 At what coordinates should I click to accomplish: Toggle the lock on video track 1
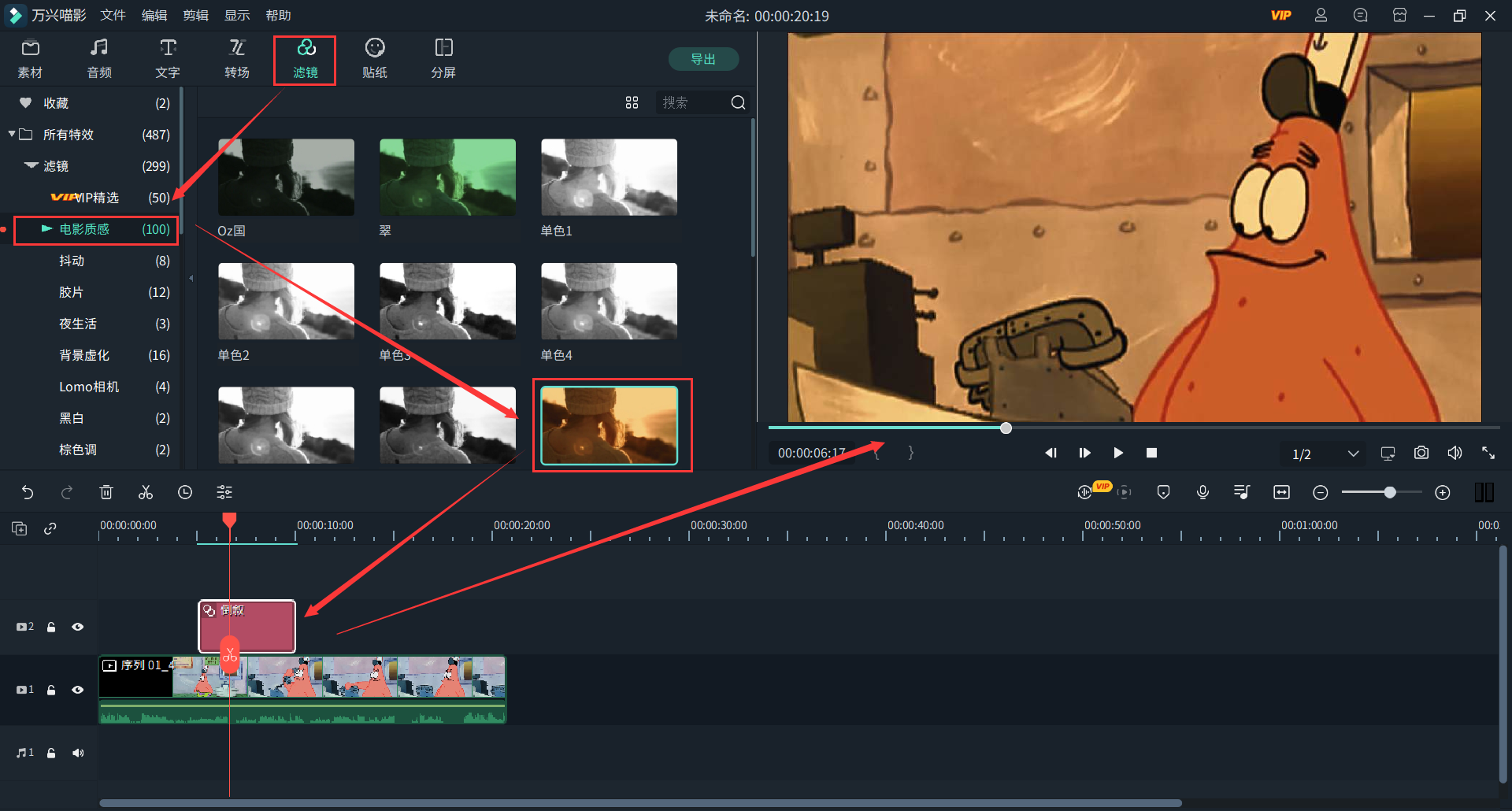[51, 690]
